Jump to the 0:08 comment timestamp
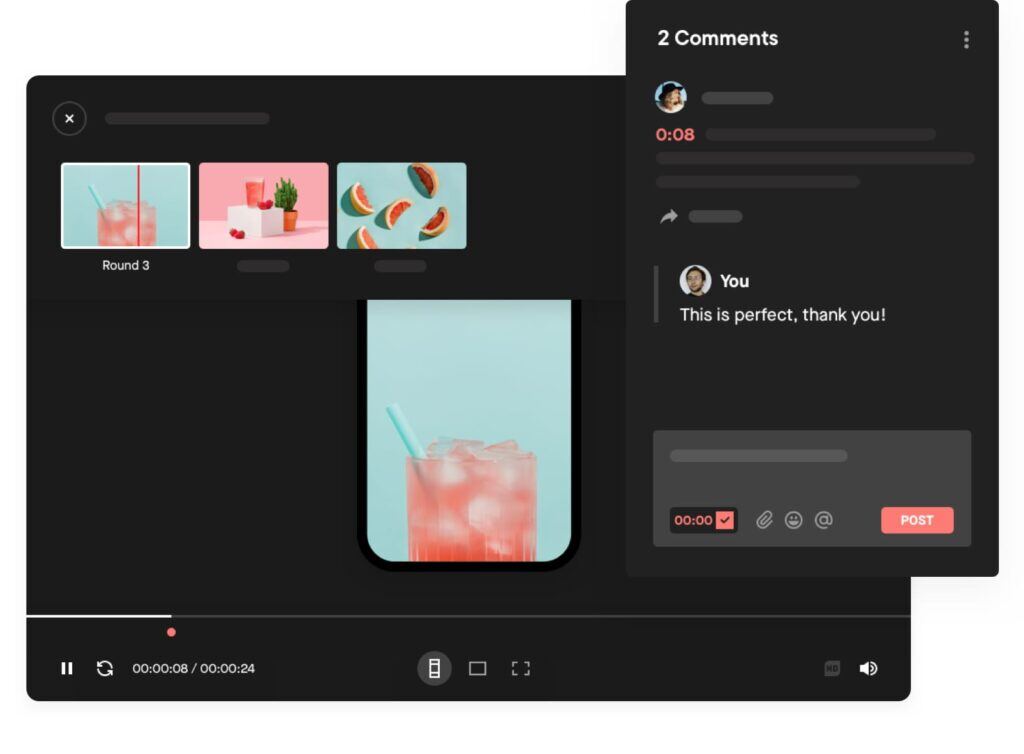The image size is (1024, 754). click(x=675, y=134)
